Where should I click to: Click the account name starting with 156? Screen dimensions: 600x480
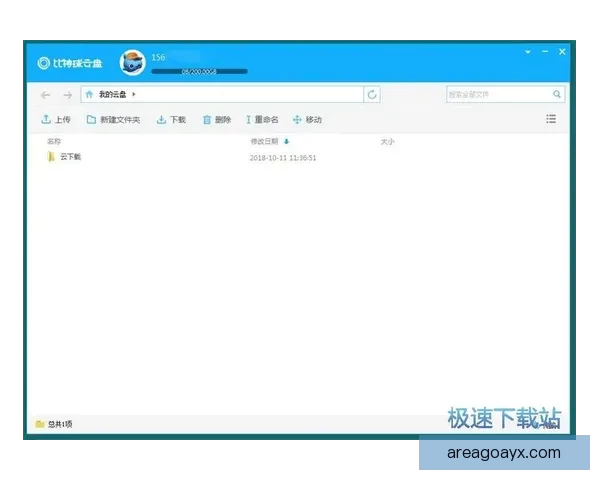coord(158,57)
